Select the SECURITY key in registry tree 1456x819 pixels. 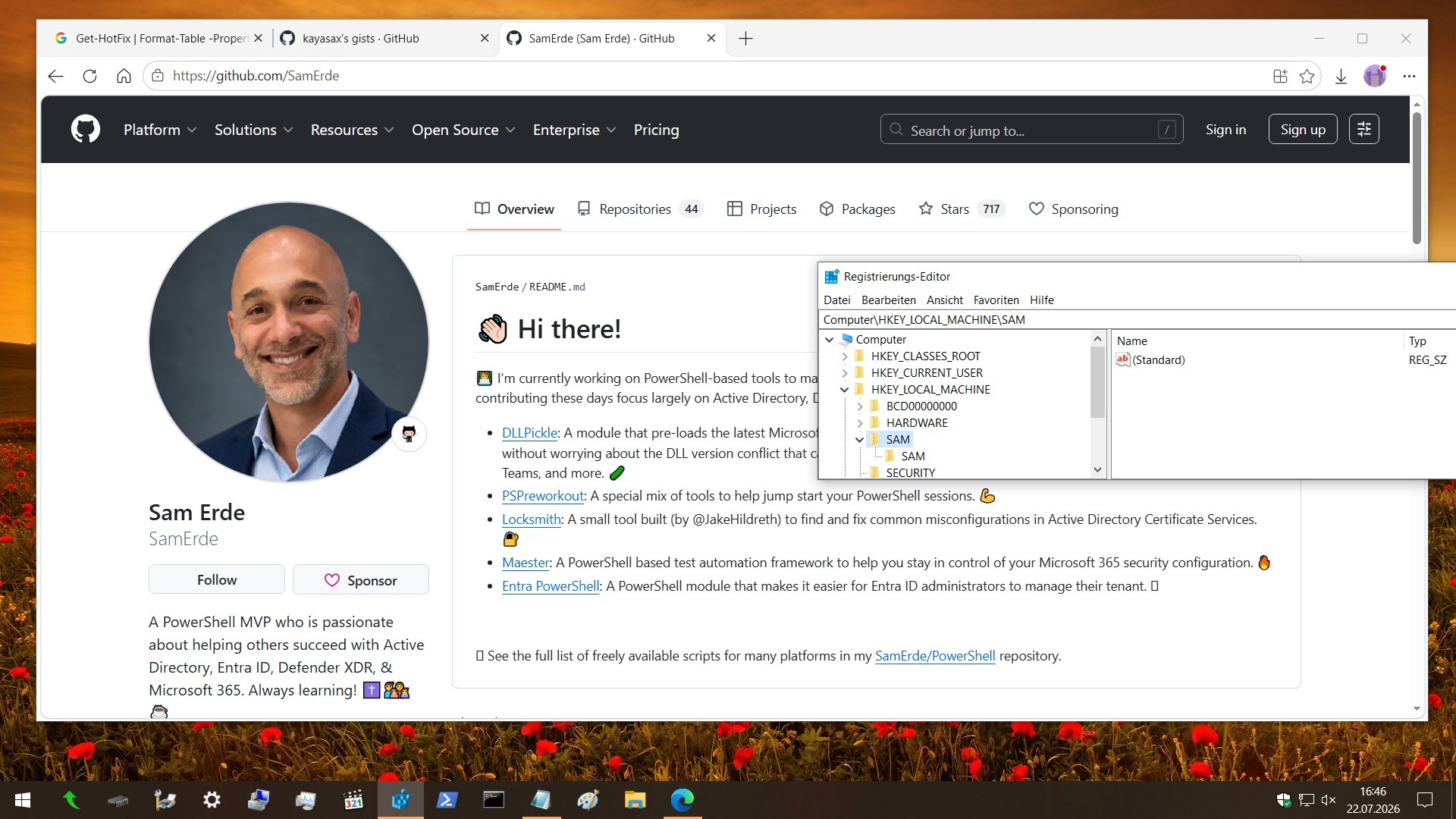point(910,473)
